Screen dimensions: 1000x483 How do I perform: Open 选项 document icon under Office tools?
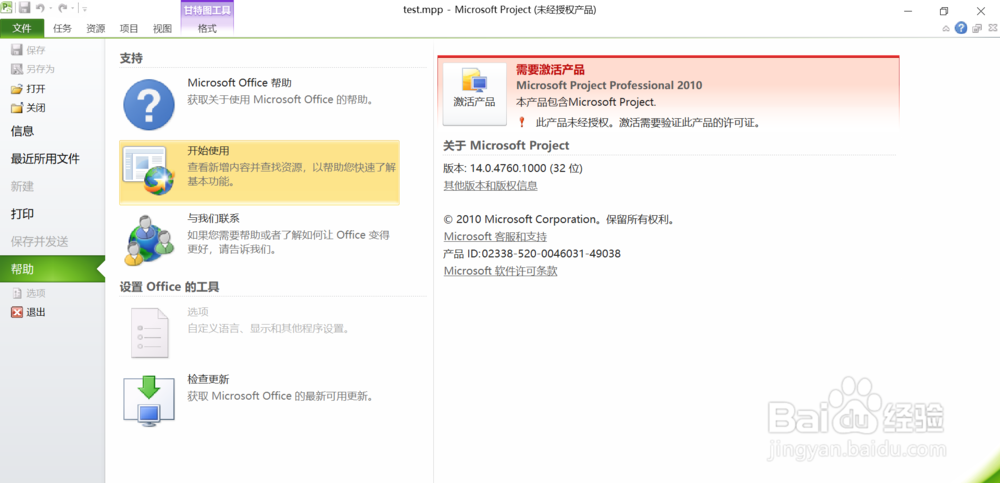[150, 332]
